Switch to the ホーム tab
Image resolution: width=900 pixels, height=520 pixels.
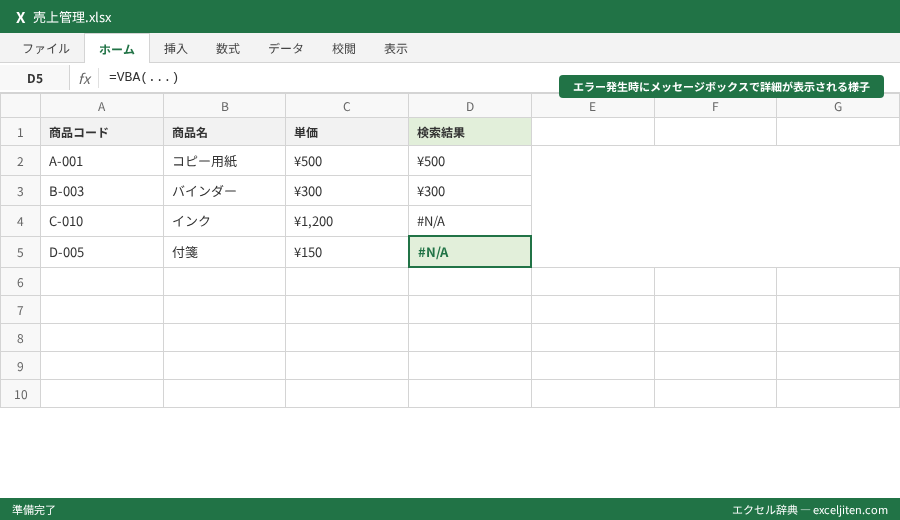117,49
